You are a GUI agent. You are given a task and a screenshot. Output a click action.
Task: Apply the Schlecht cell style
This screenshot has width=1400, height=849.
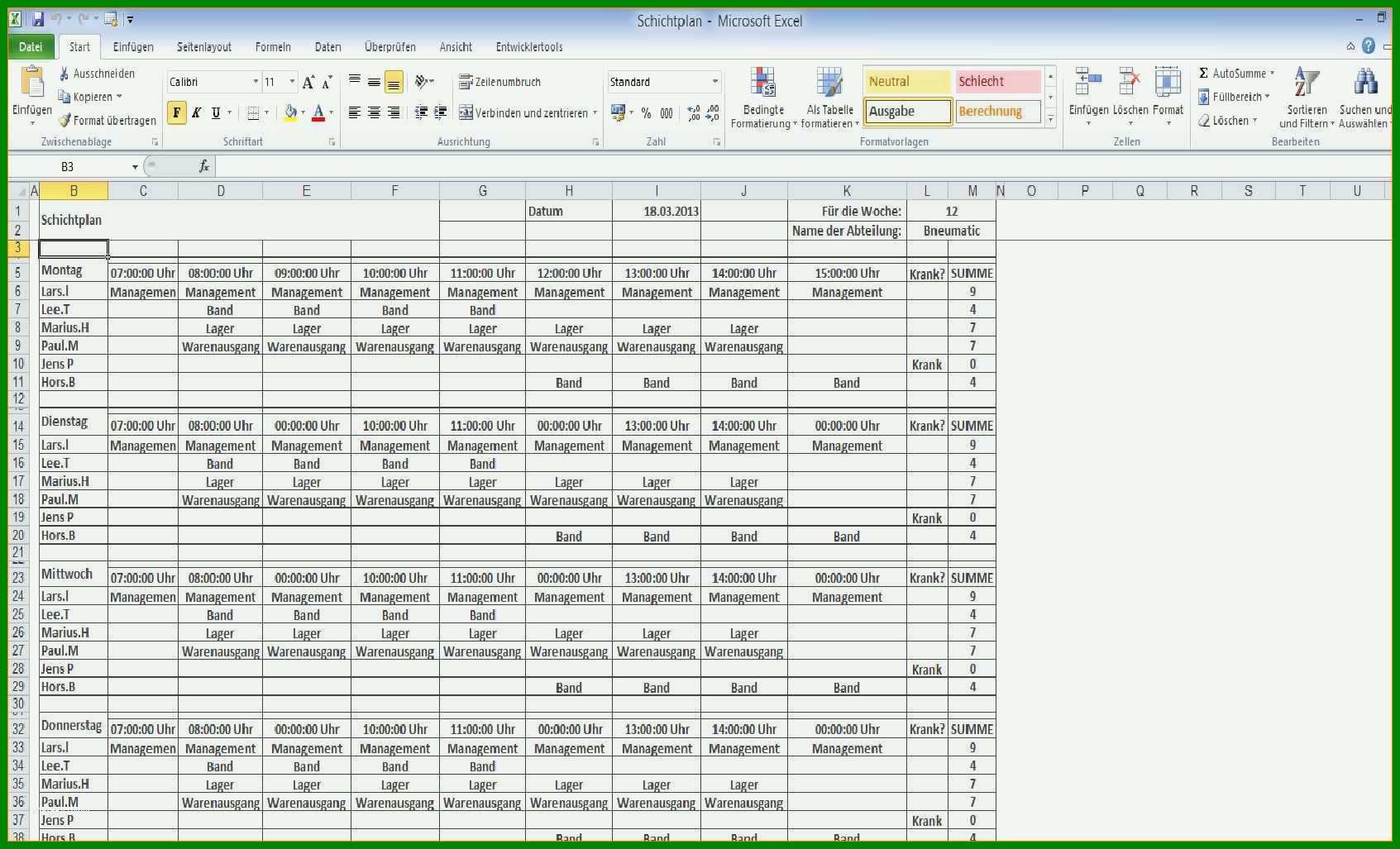pos(998,81)
